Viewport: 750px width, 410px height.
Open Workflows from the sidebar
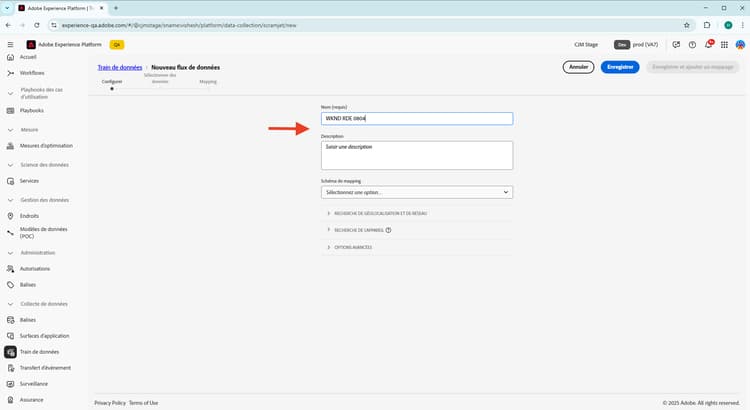click(x=32, y=73)
